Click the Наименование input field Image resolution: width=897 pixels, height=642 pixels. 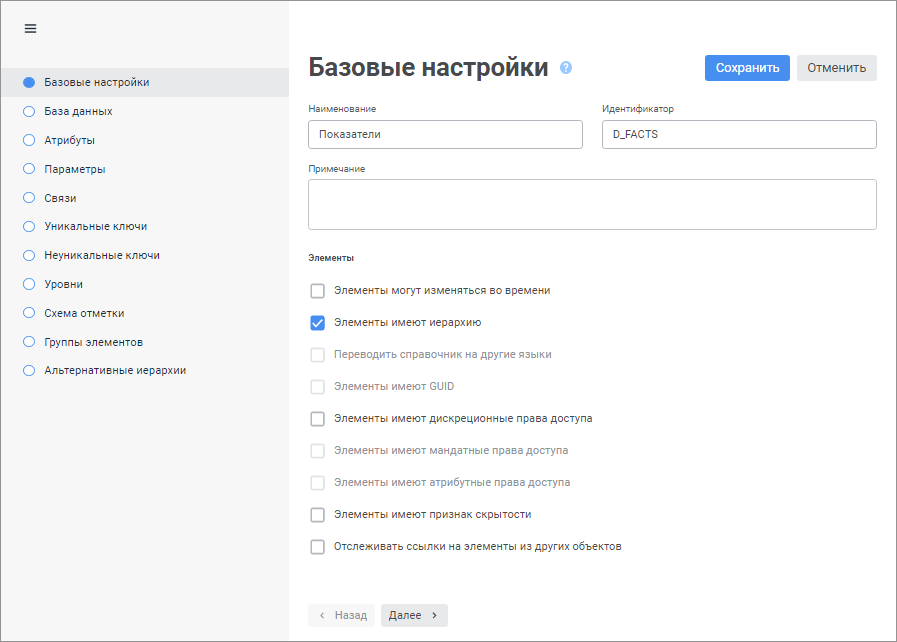tap(445, 134)
